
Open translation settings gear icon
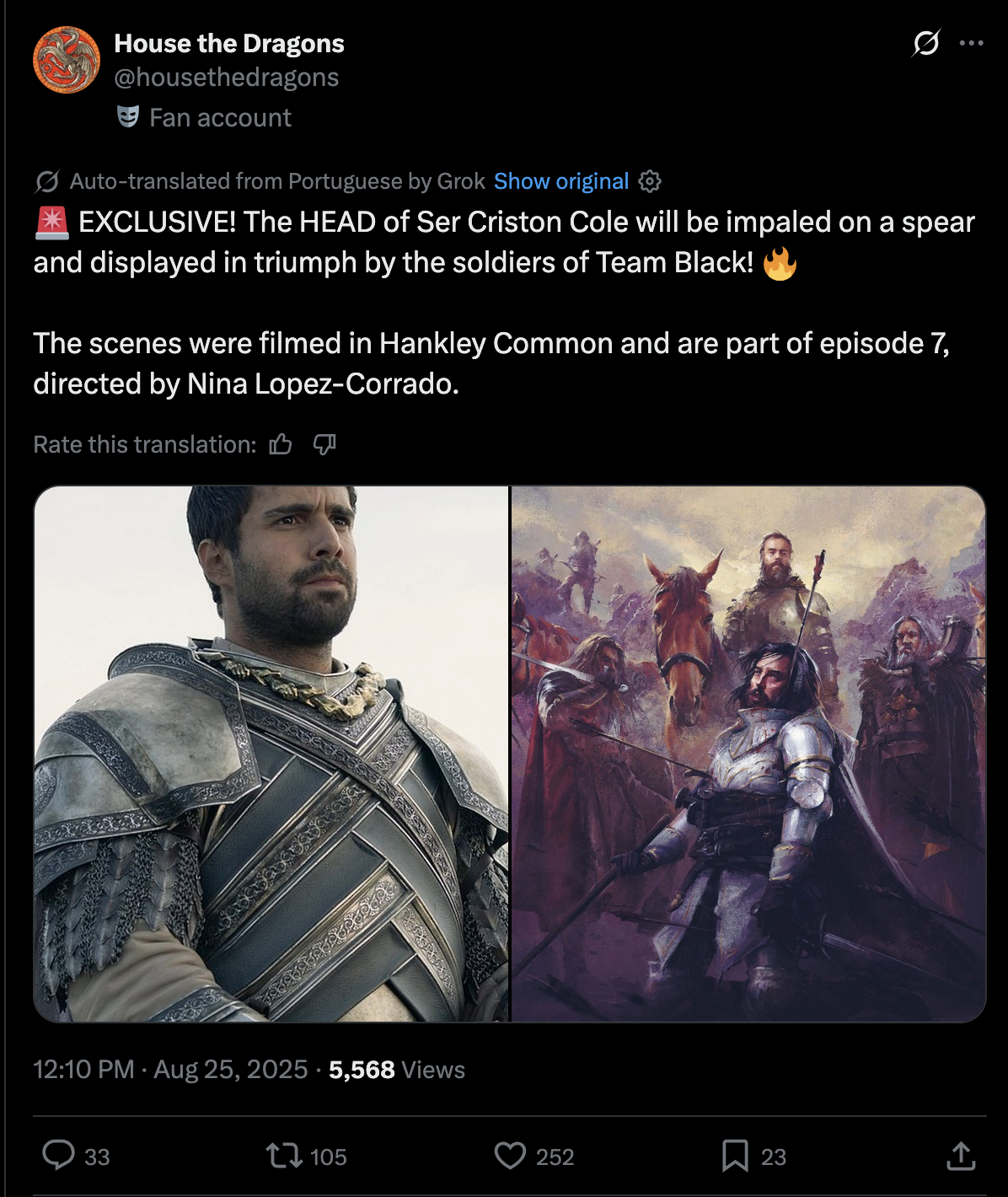pyautogui.click(x=650, y=181)
